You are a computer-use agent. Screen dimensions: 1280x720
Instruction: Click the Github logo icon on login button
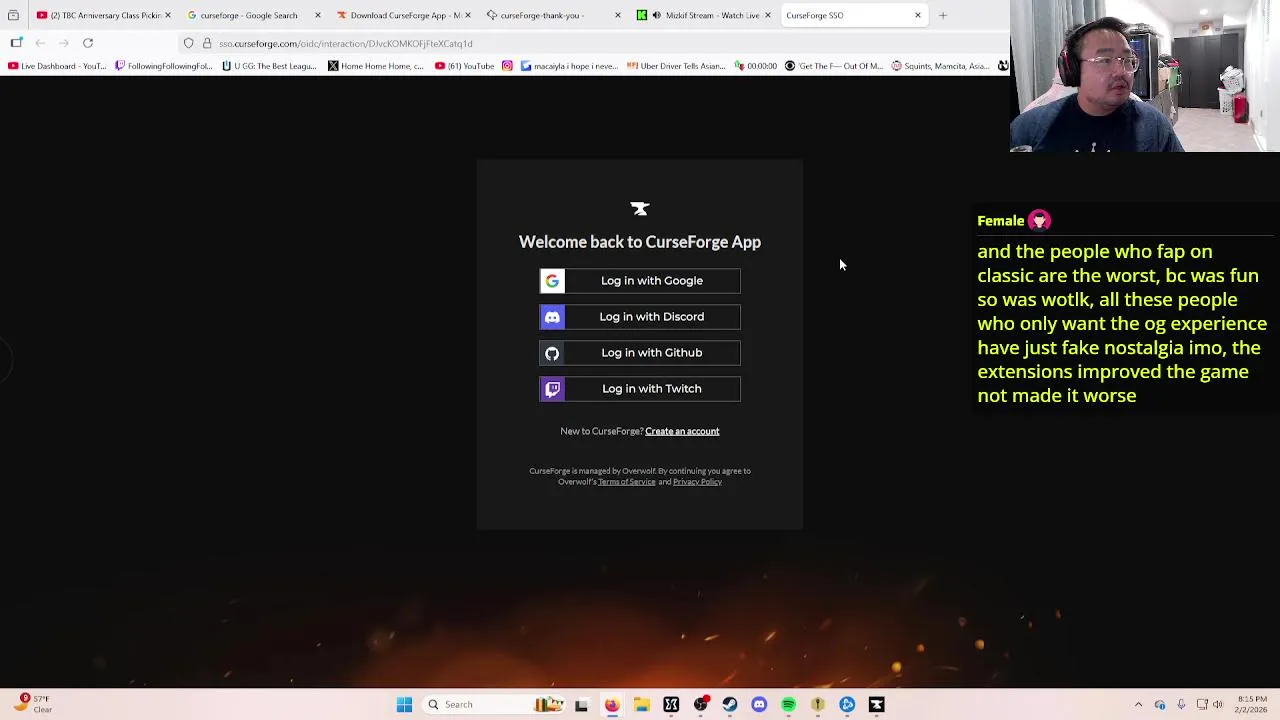552,353
